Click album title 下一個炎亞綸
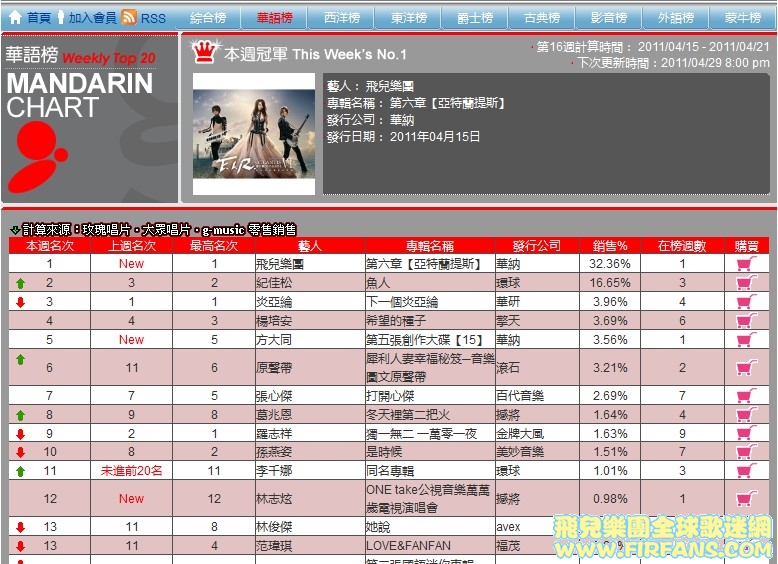This screenshot has height=564, width=778. 402,302
